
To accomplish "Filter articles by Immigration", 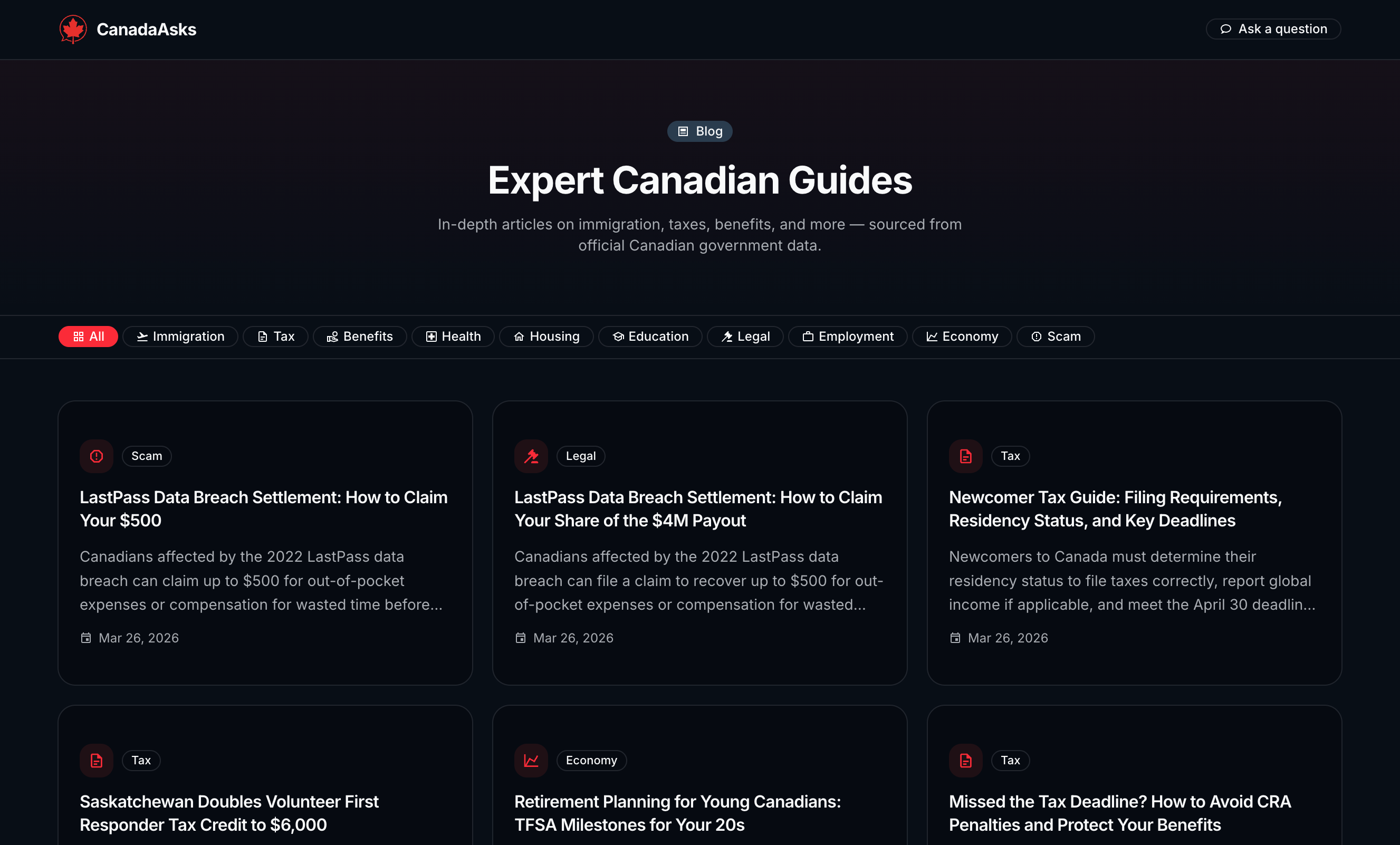I will tap(180, 336).
